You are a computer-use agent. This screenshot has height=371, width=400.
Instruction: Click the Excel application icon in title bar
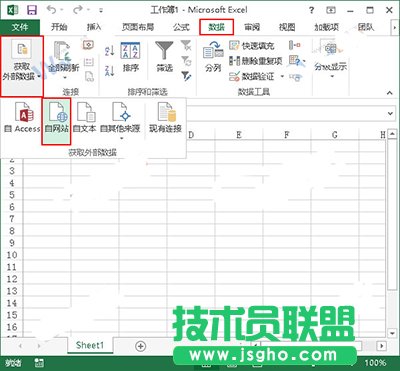click(x=12, y=10)
